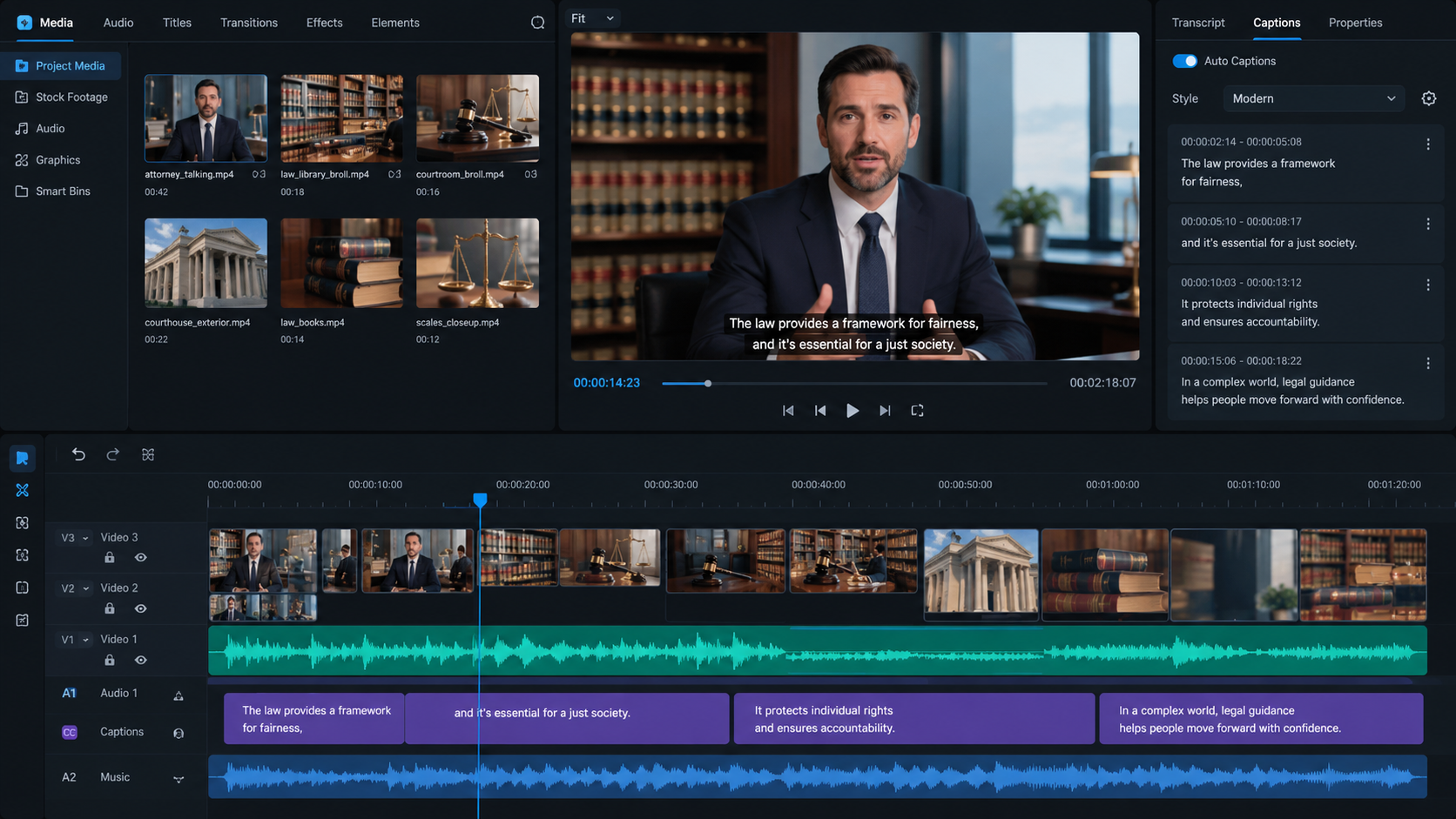The image size is (1456, 819).
Task: Open the Effects tab
Action: coord(324,23)
